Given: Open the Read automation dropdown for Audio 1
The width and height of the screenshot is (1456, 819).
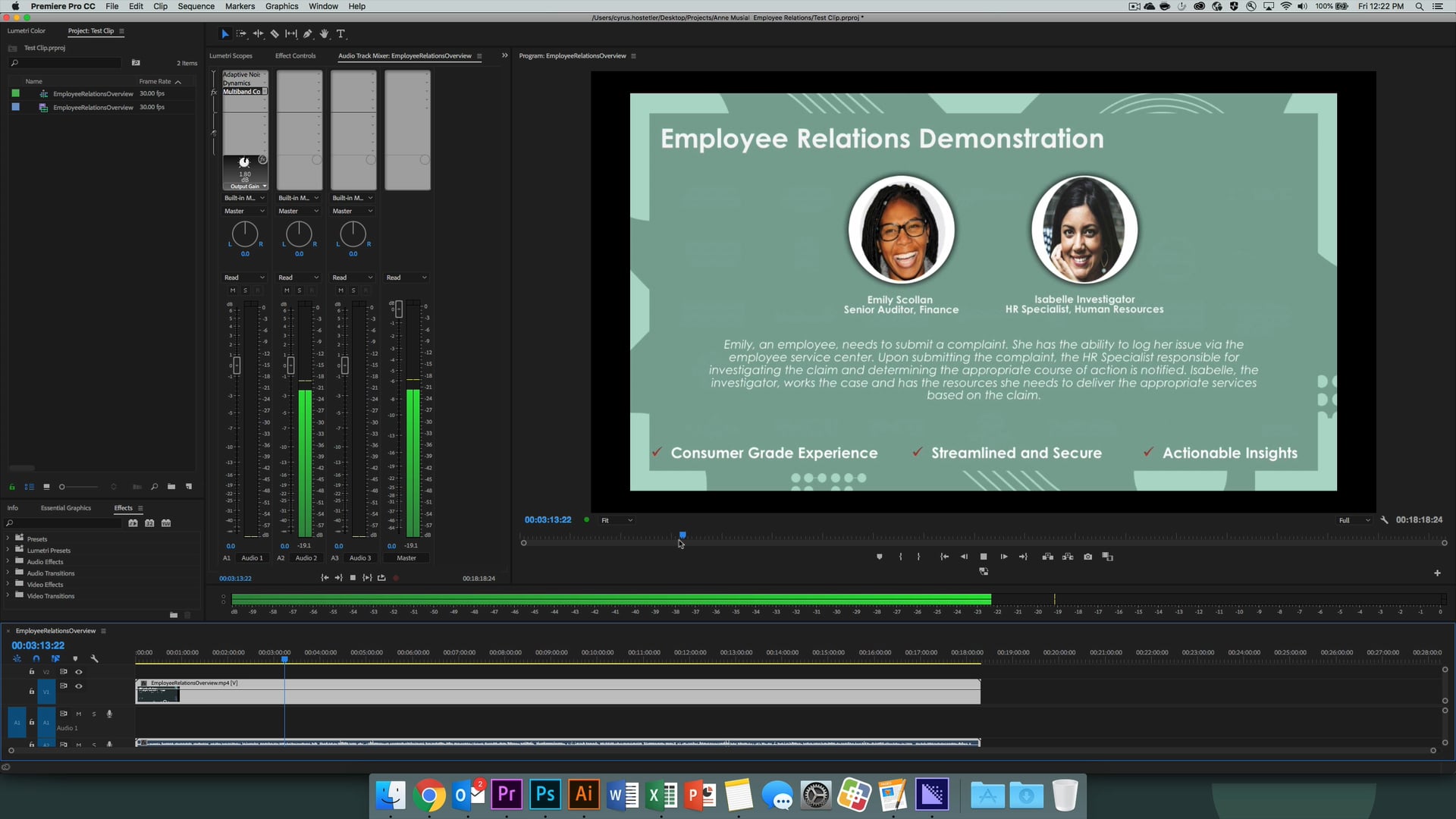Looking at the screenshot, I should [x=243, y=277].
